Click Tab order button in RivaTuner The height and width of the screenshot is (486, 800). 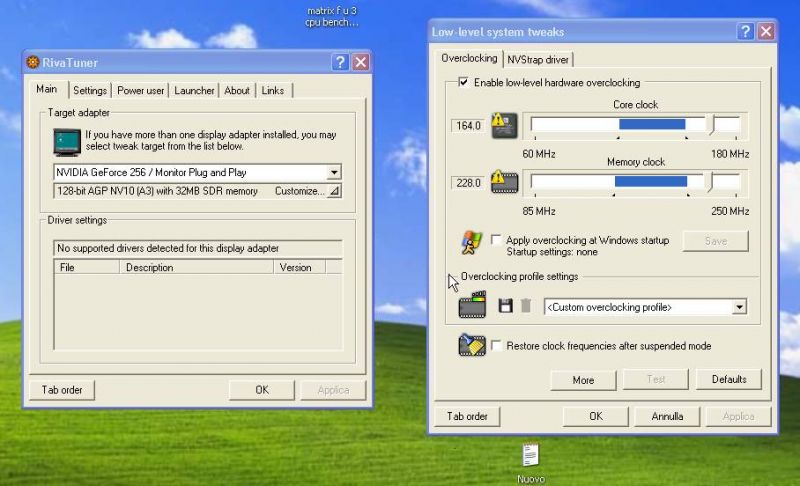tap(62, 390)
